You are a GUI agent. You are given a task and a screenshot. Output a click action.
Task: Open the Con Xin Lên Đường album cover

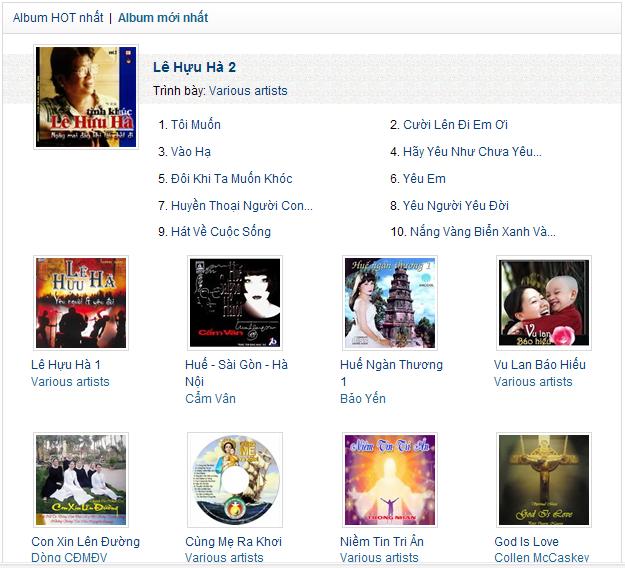click(x=81, y=480)
